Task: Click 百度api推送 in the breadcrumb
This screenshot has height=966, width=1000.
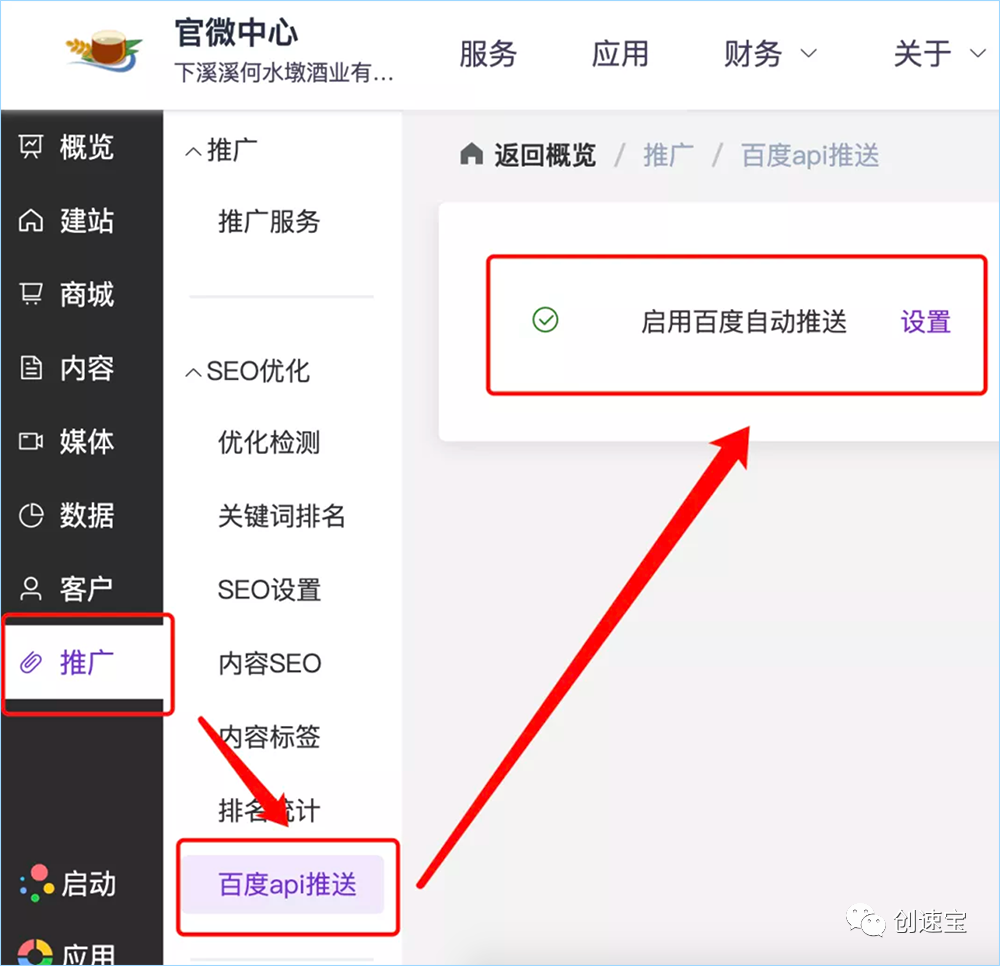Action: (x=810, y=155)
